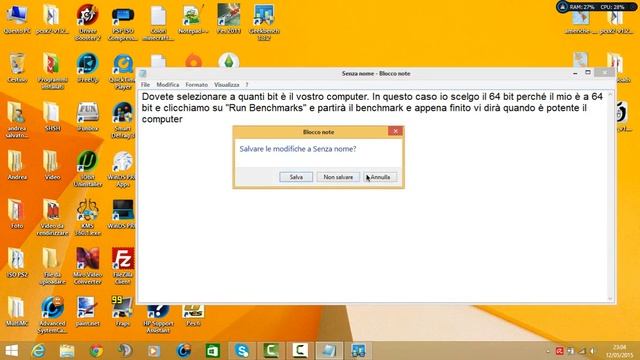640x360 pixels.
Task: Close the Blocco note save prompt dialog
Action: [395, 131]
